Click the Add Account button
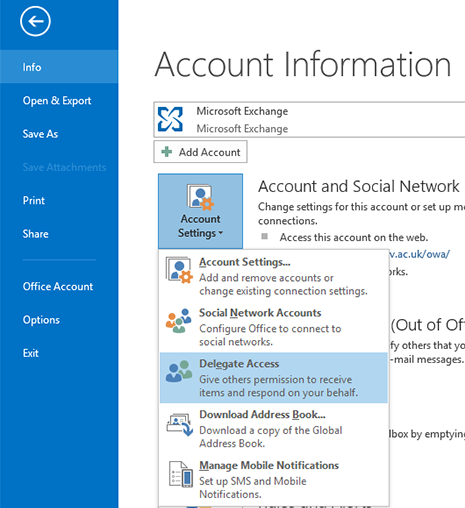The image size is (465, 508). tap(200, 152)
